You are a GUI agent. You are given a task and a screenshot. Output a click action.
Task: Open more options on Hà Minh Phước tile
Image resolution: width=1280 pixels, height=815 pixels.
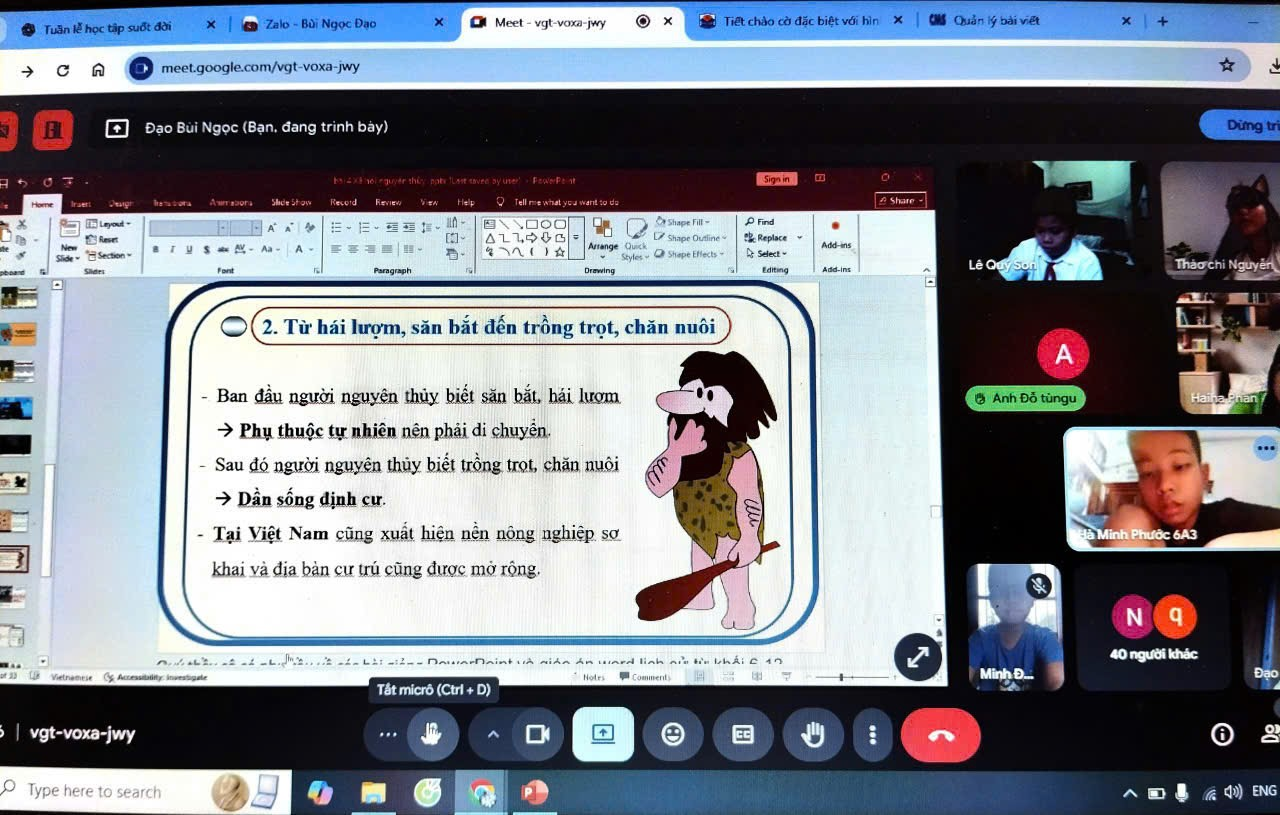tap(1265, 449)
